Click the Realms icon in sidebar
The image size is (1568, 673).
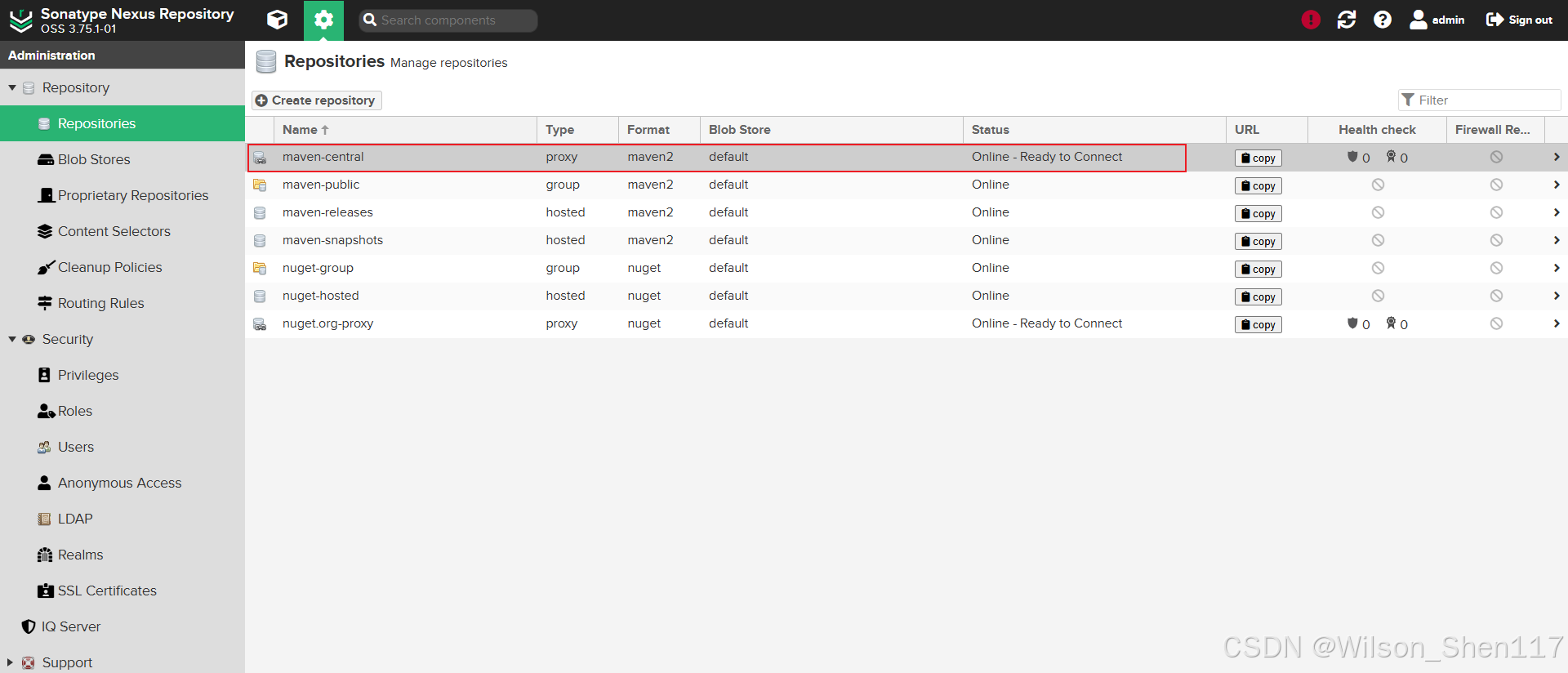click(x=45, y=555)
